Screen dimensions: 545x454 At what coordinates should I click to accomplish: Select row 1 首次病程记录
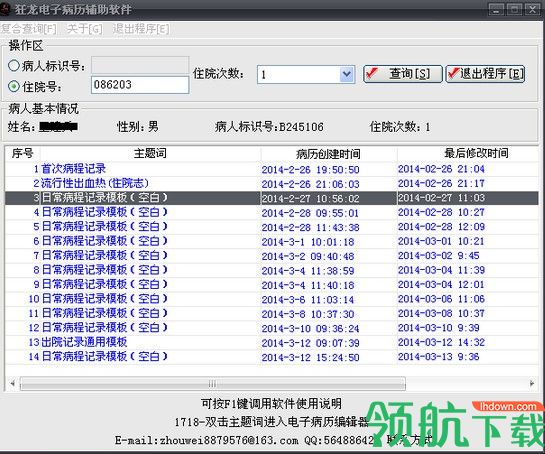272,169
